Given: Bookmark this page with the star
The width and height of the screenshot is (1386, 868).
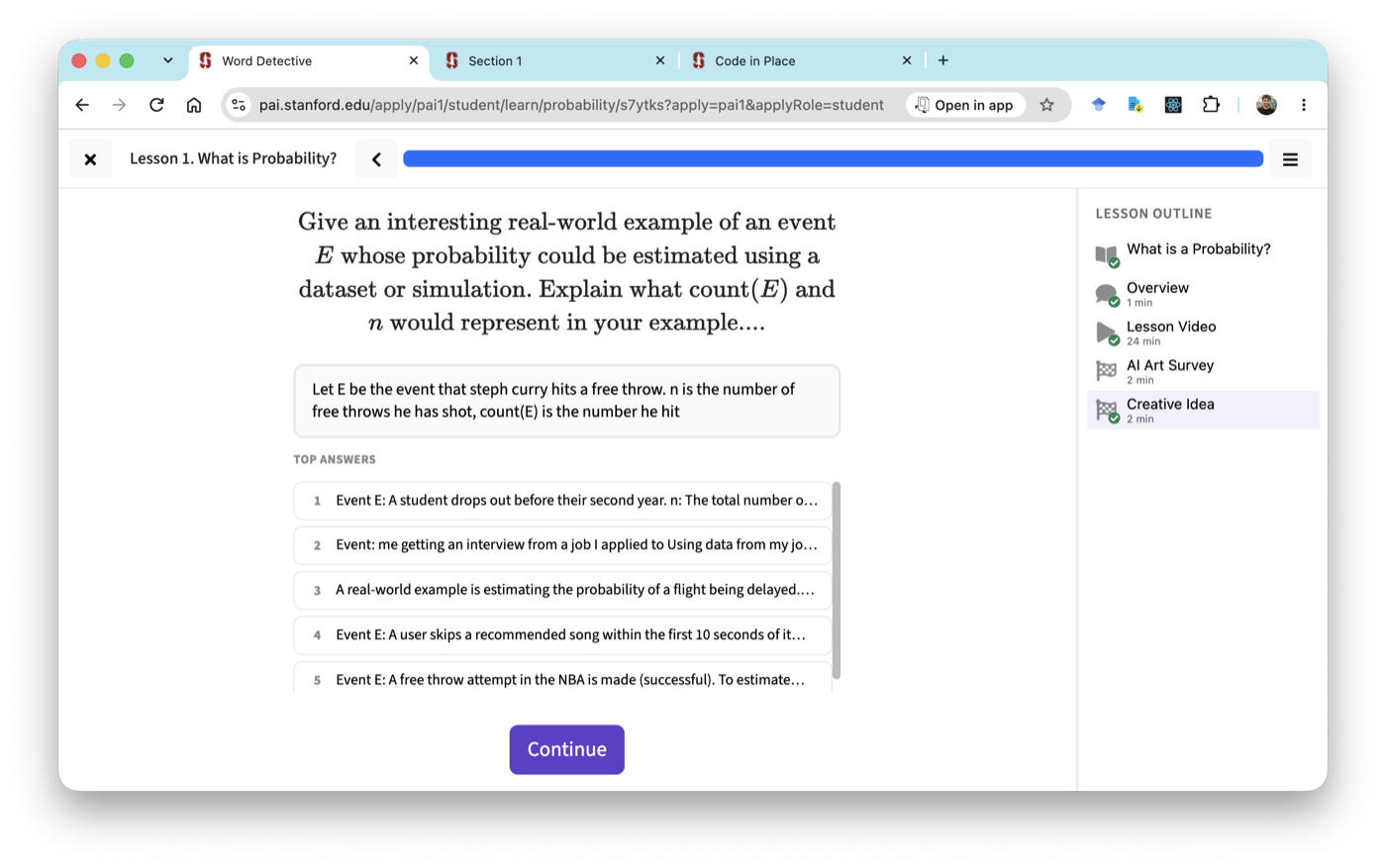Looking at the screenshot, I should (1046, 105).
